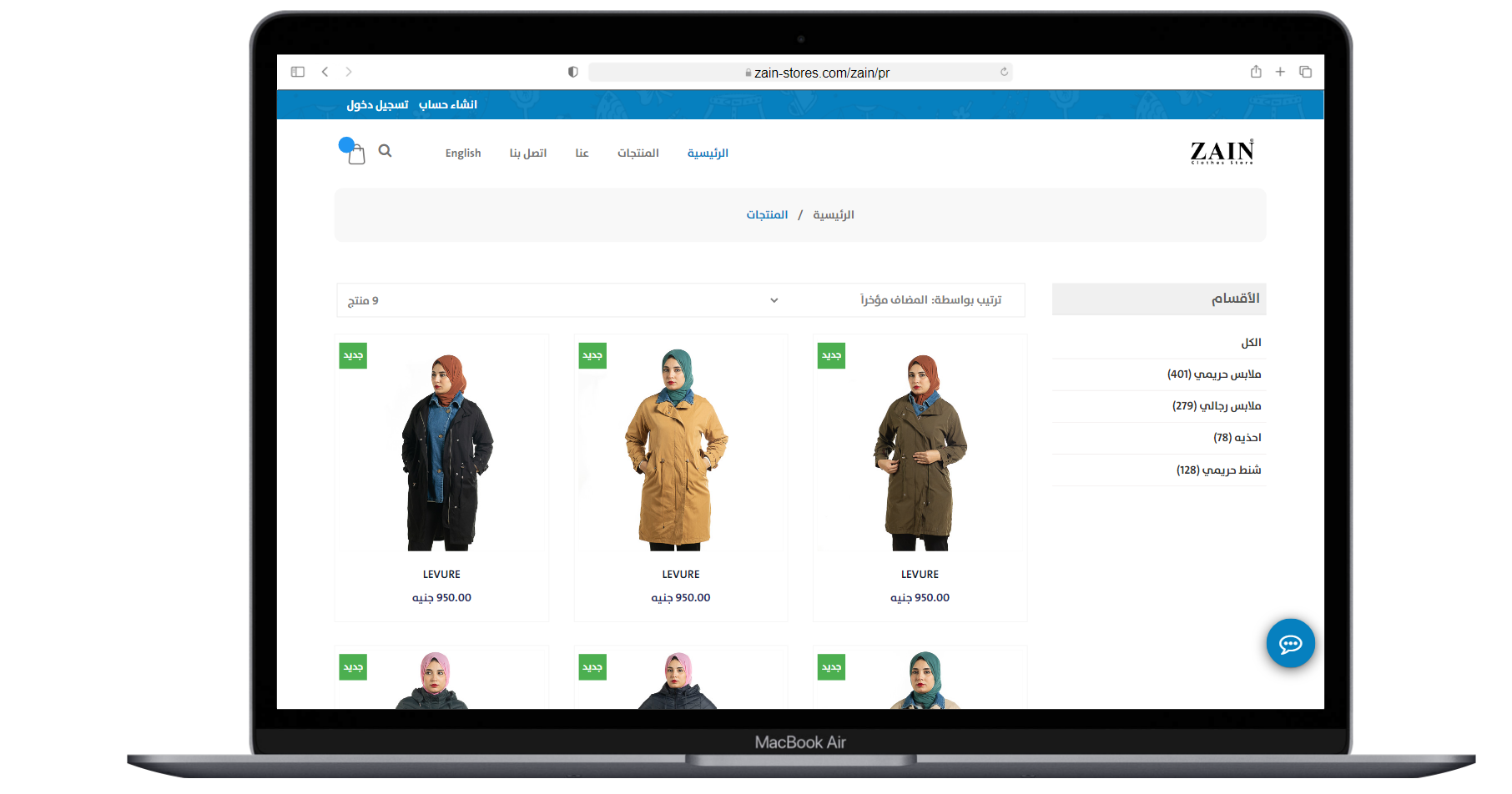Click LEVURE title under olive coat
Image resolution: width=1512 pixels, height=794 pixels.
920,575
